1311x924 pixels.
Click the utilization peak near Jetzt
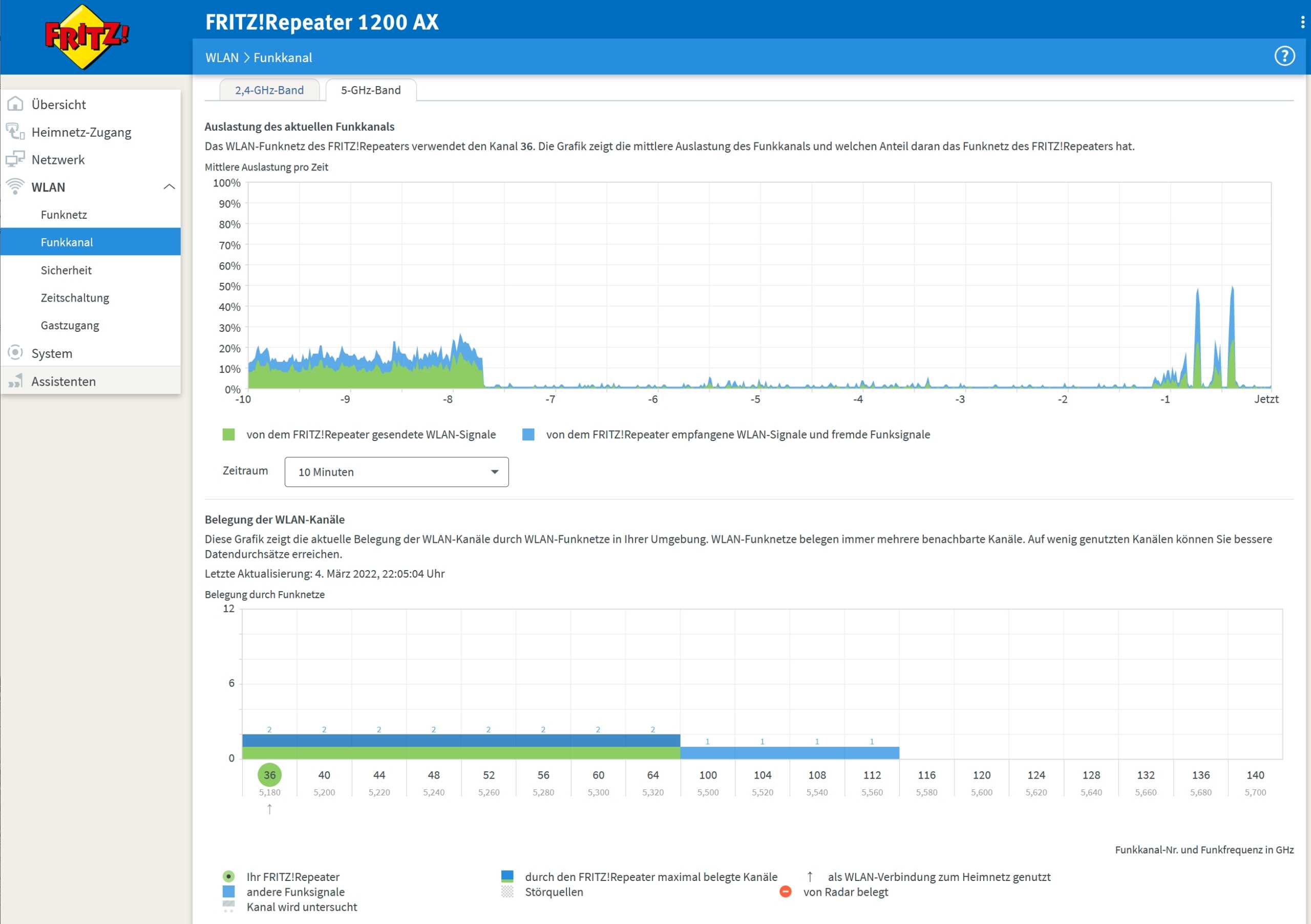click(x=1232, y=337)
